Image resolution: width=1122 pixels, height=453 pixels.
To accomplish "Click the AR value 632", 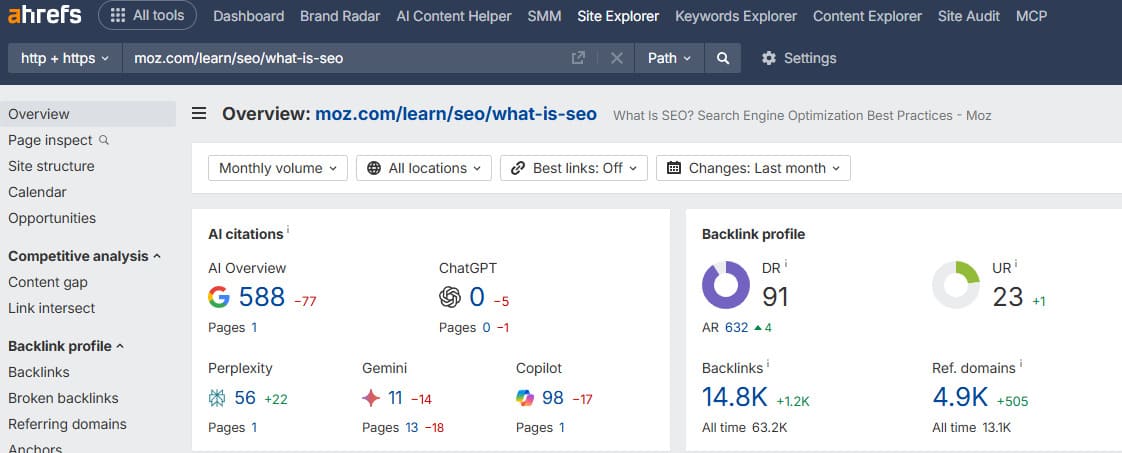I will pos(736,328).
